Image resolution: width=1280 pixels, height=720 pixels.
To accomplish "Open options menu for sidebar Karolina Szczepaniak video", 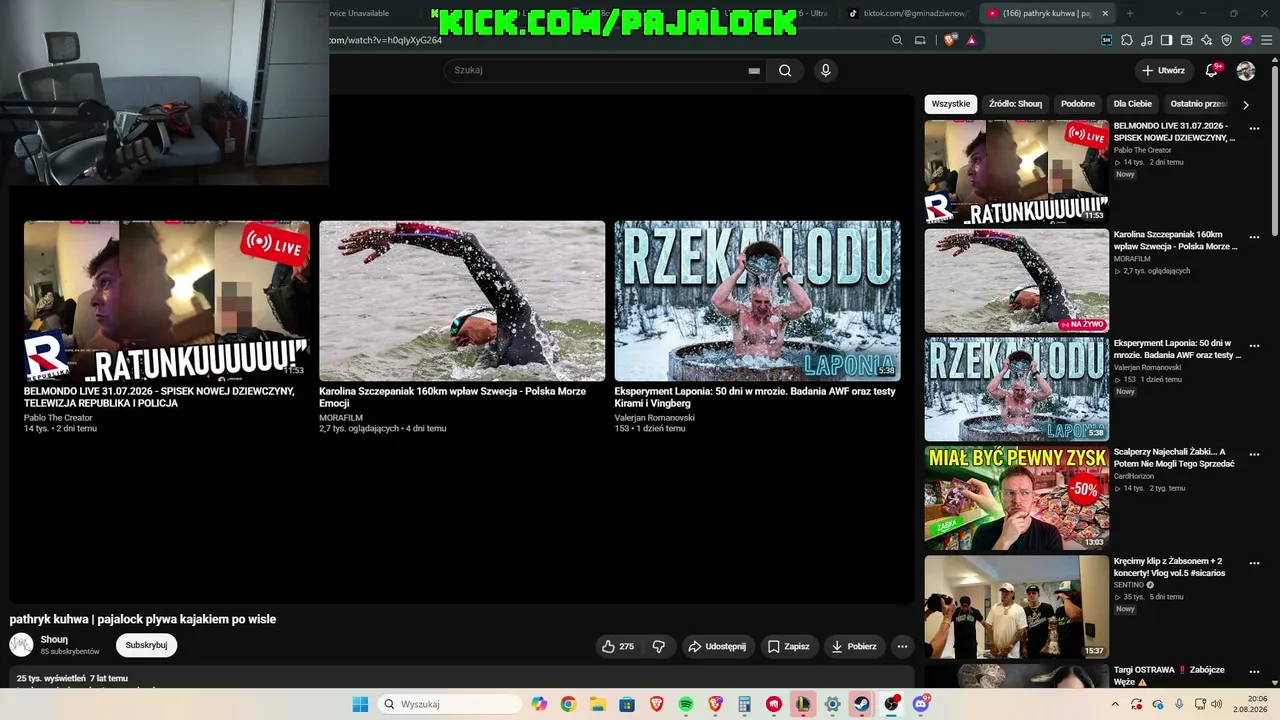I will tap(1254, 238).
